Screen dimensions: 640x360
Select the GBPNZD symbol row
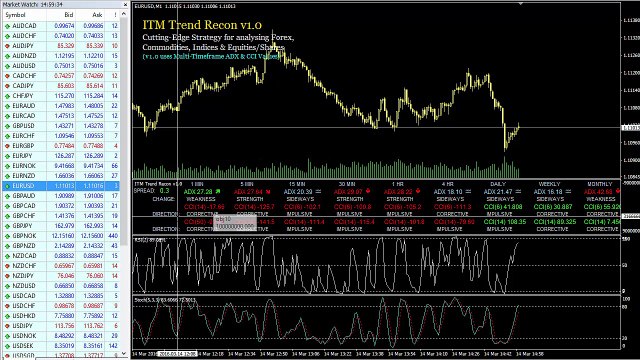61,246
